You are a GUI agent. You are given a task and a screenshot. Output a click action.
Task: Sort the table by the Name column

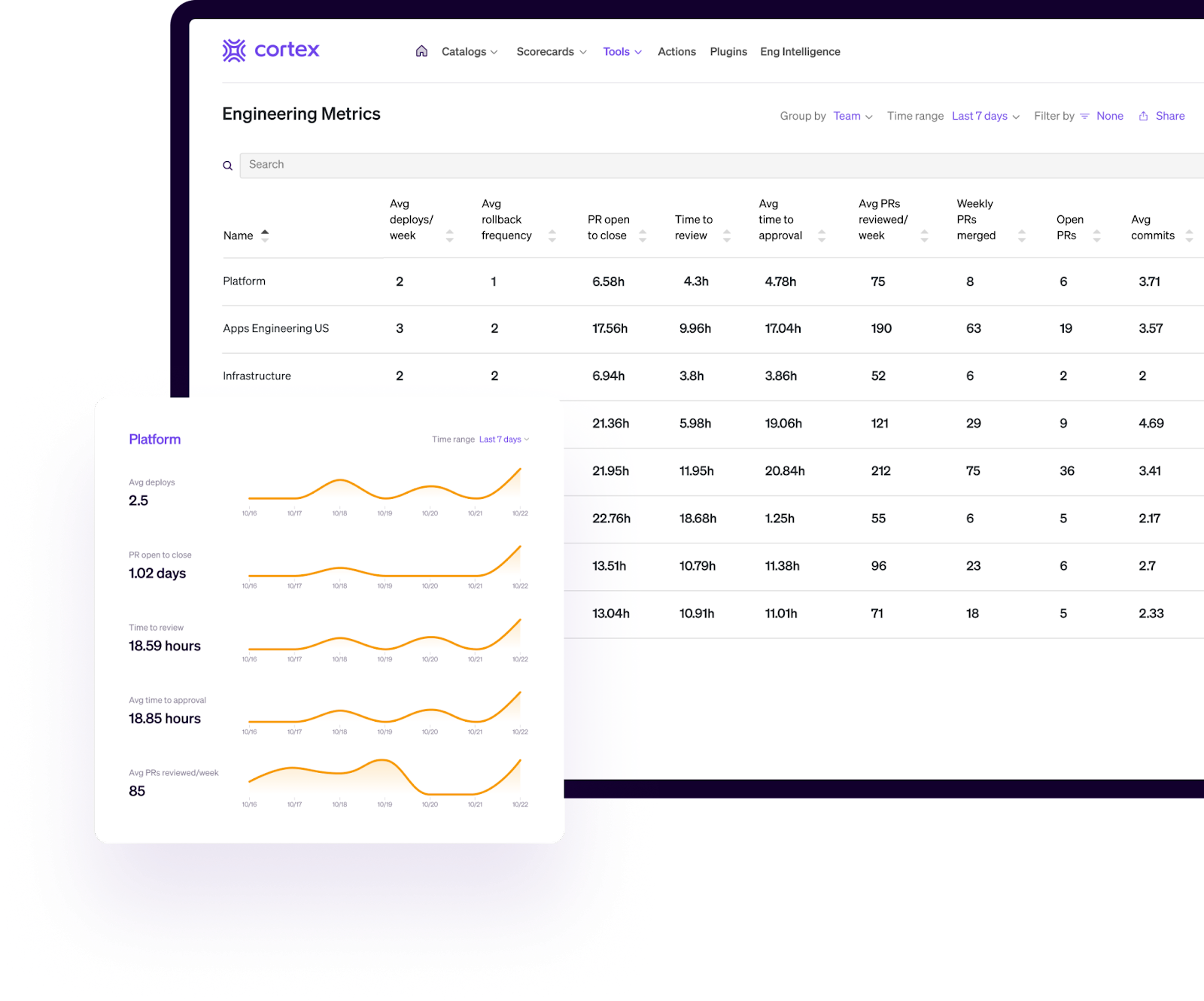point(265,235)
